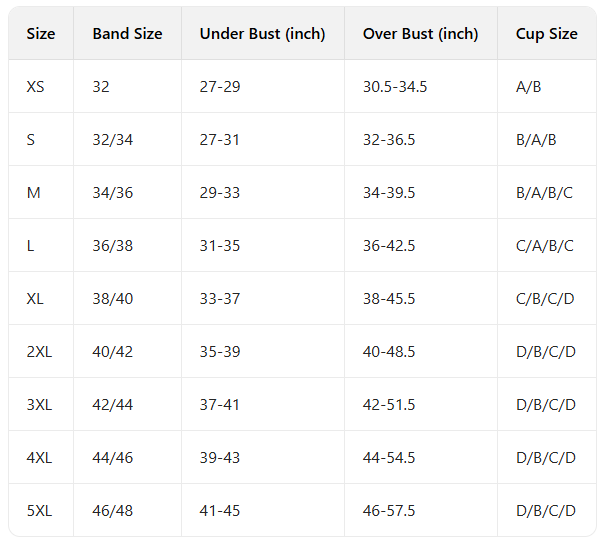
Task: Click the 36-42.5 over bust value
Action: coord(389,246)
